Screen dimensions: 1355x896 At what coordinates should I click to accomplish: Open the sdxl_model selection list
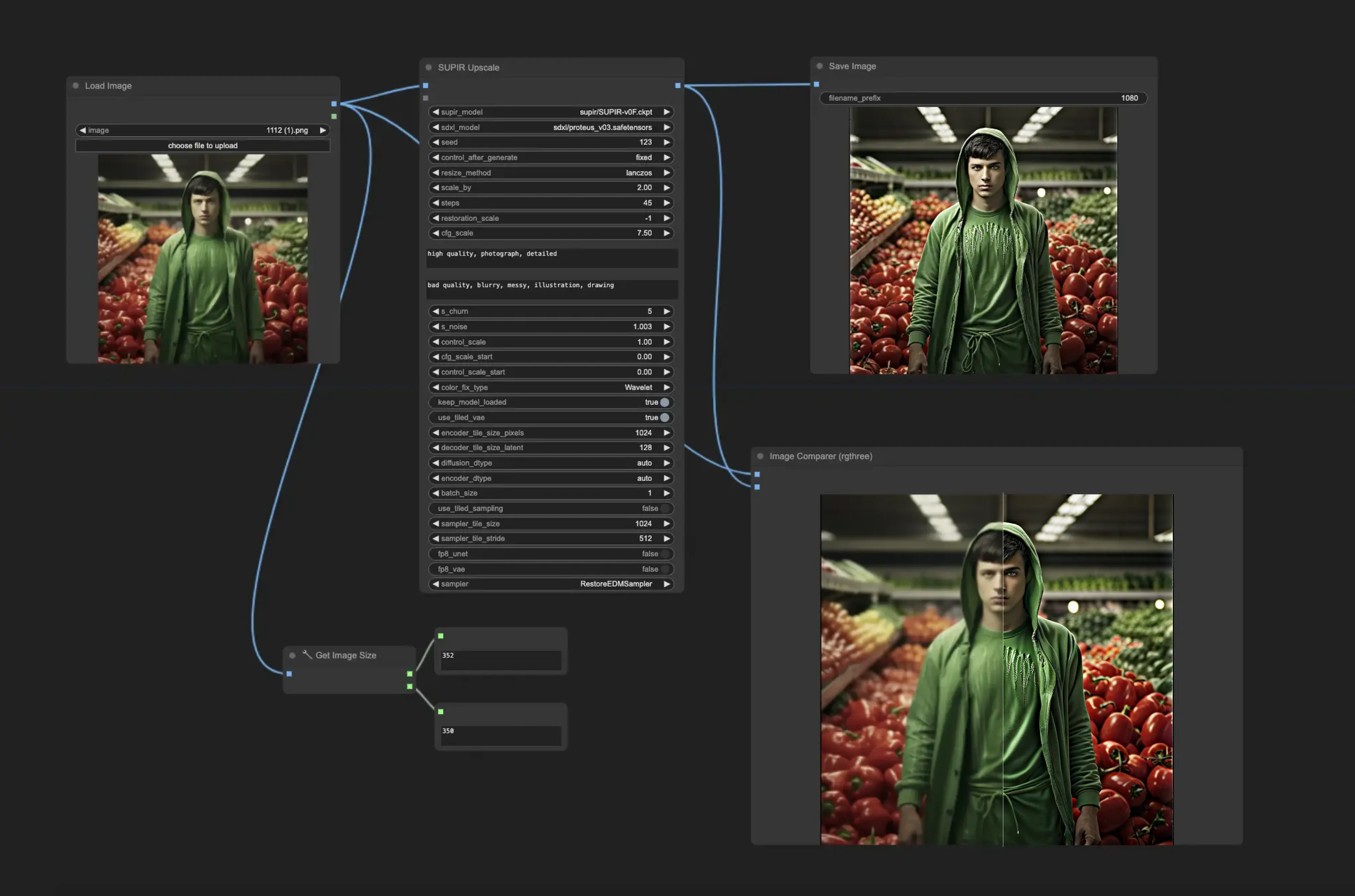pyautogui.click(x=551, y=127)
